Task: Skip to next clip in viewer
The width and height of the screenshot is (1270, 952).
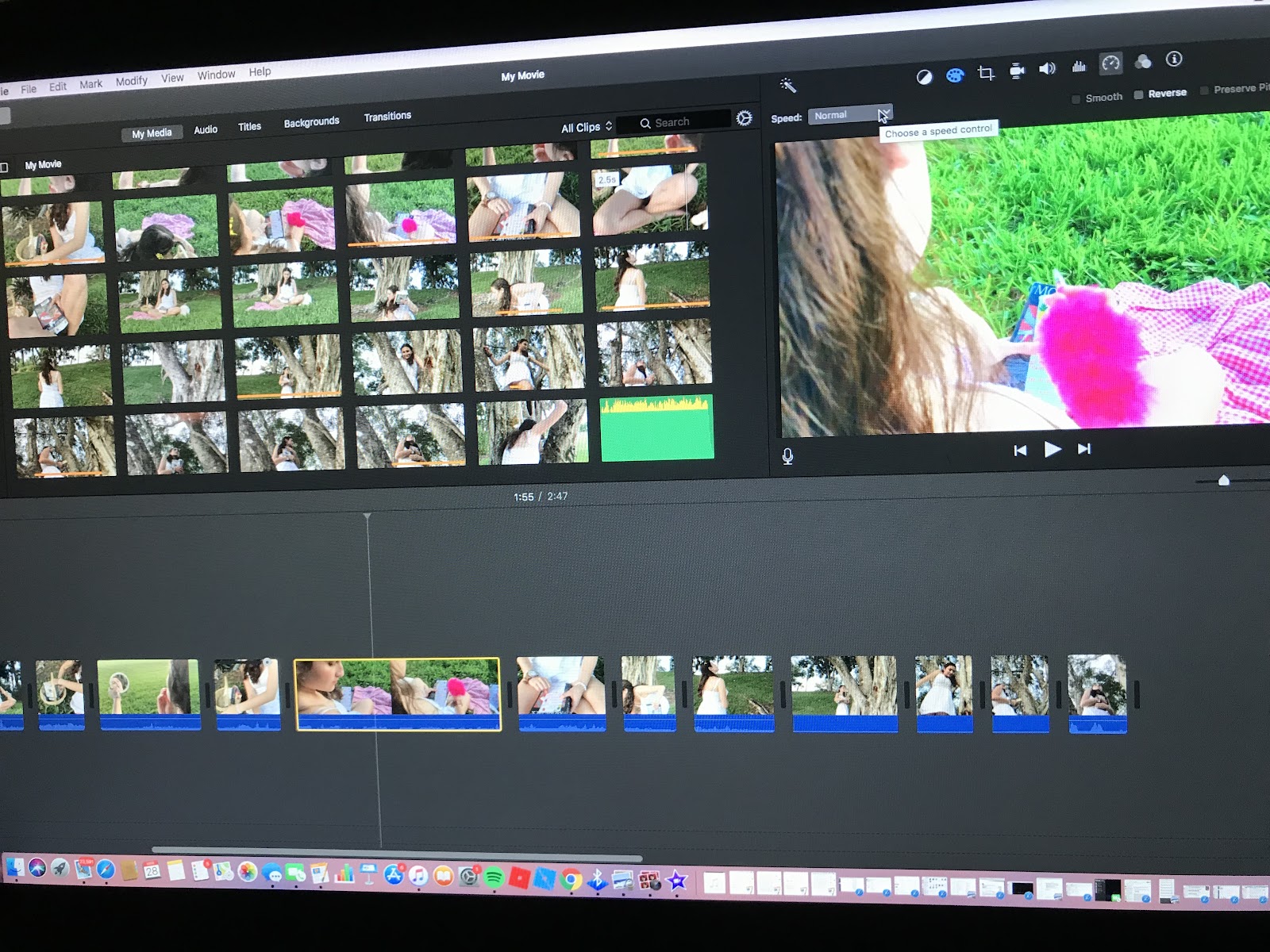Action: pos(1083,449)
